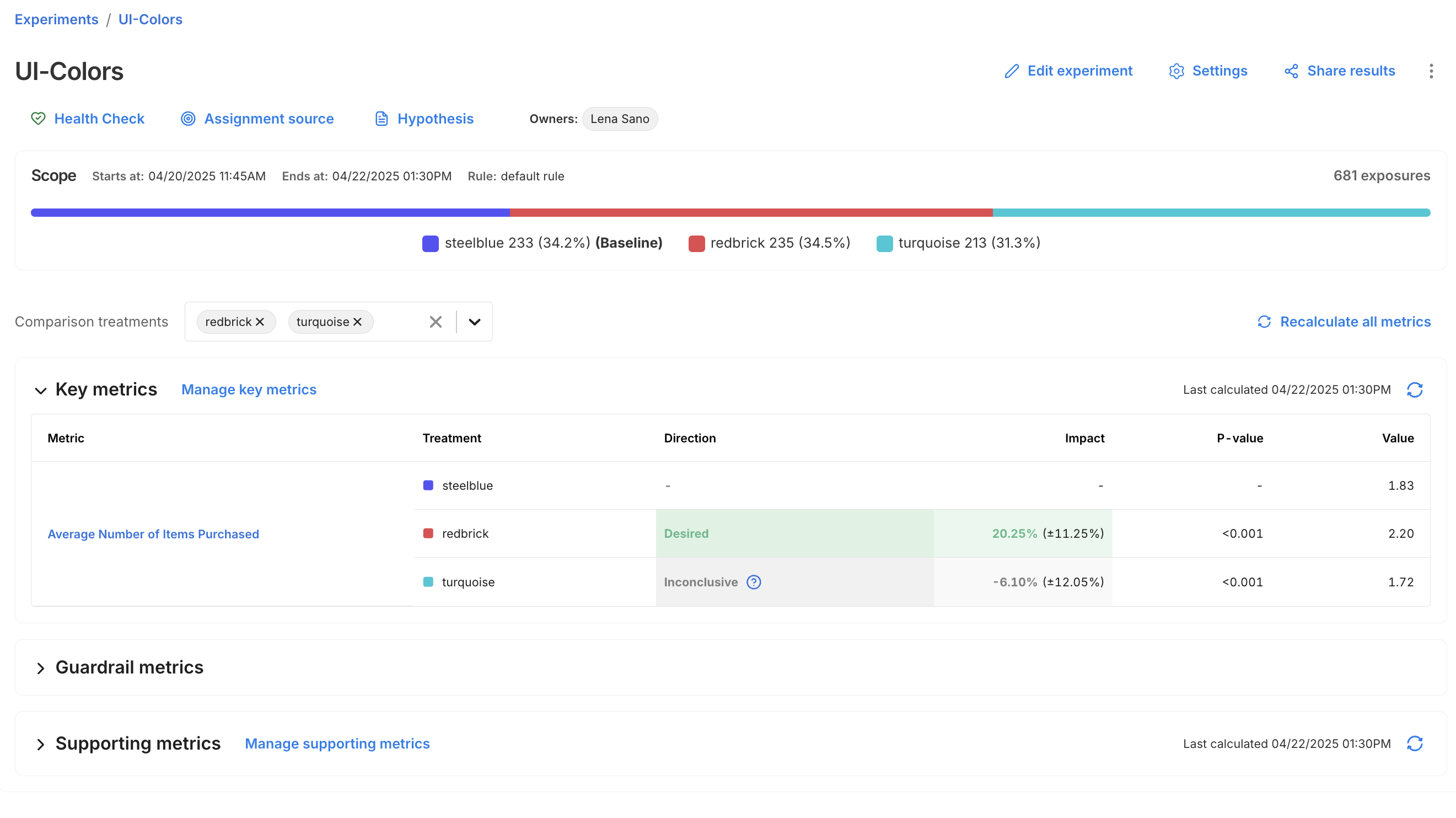Refresh Key metrics calculation icon
This screenshot has width=1456, height=818.
[1414, 390]
